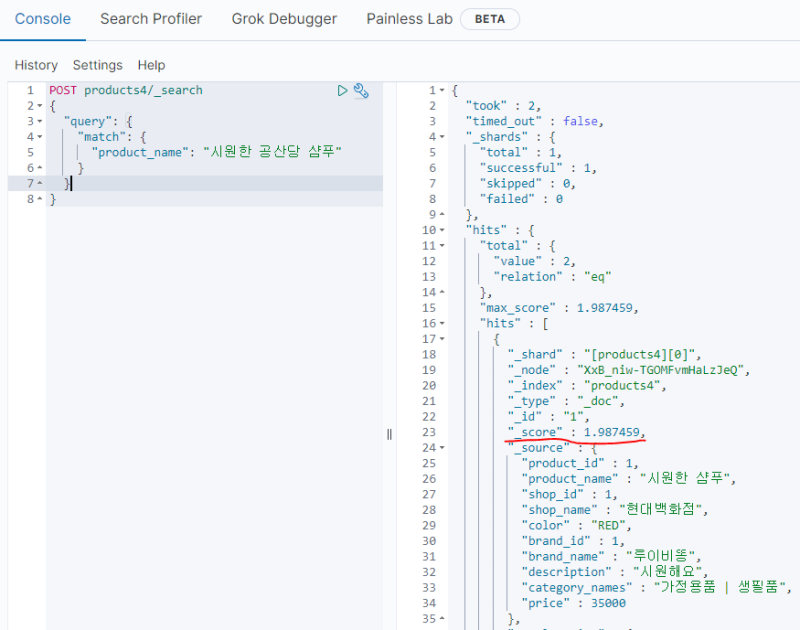Send the request with the play icon
Screen dimensions: 800x630
click(342, 91)
